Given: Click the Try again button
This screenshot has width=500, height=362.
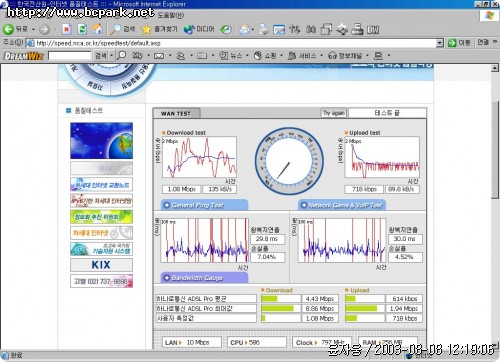Looking at the screenshot, I should point(334,113).
